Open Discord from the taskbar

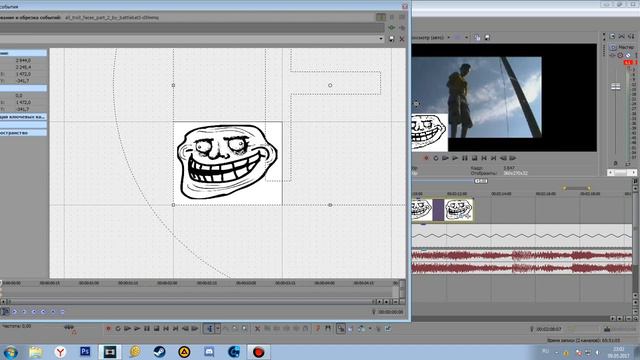(x=209, y=351)
